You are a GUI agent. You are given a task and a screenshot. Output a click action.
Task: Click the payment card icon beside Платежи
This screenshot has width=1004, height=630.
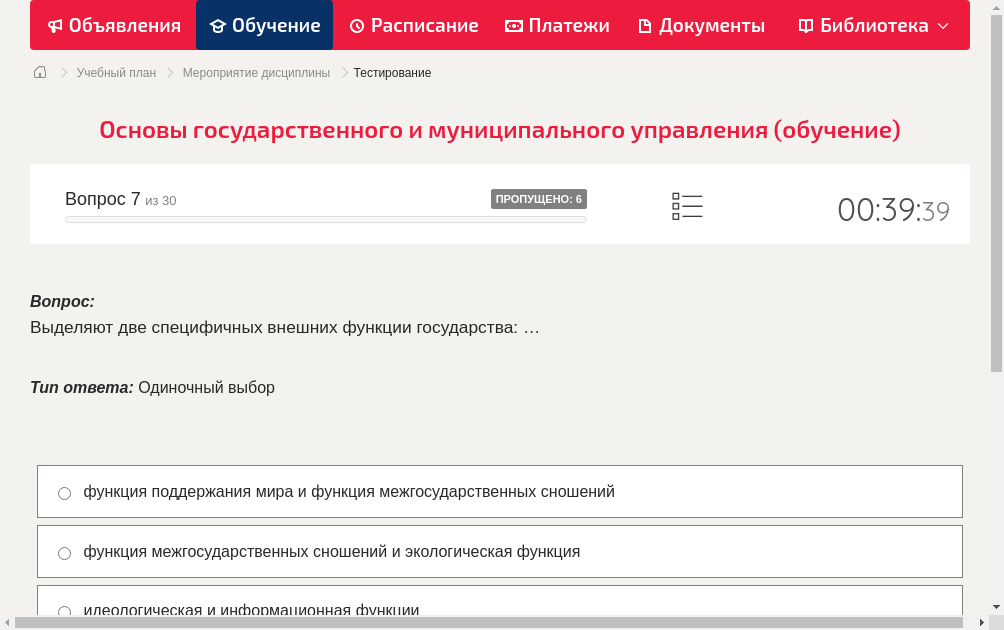(x=515, y=25)
